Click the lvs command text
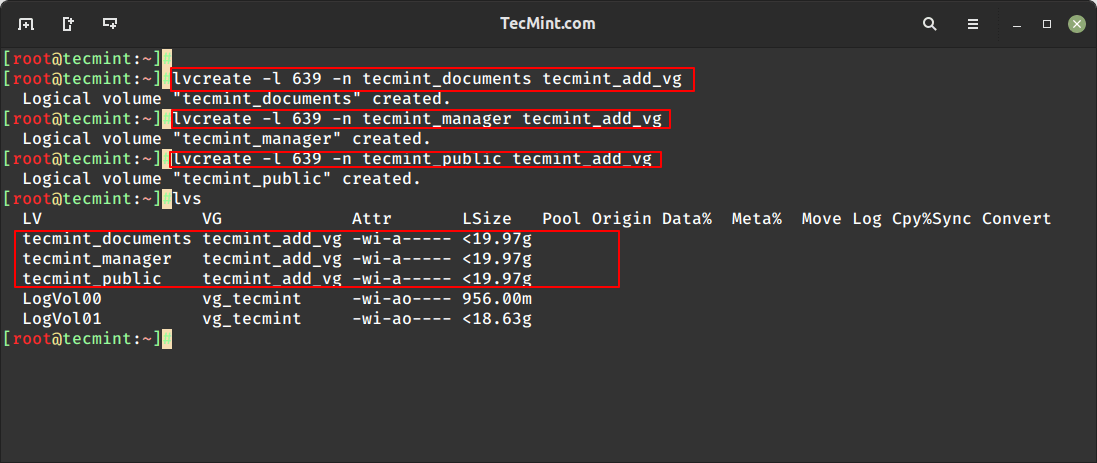The height and width of the screenshot is (463, 1097). pos(187,199)
